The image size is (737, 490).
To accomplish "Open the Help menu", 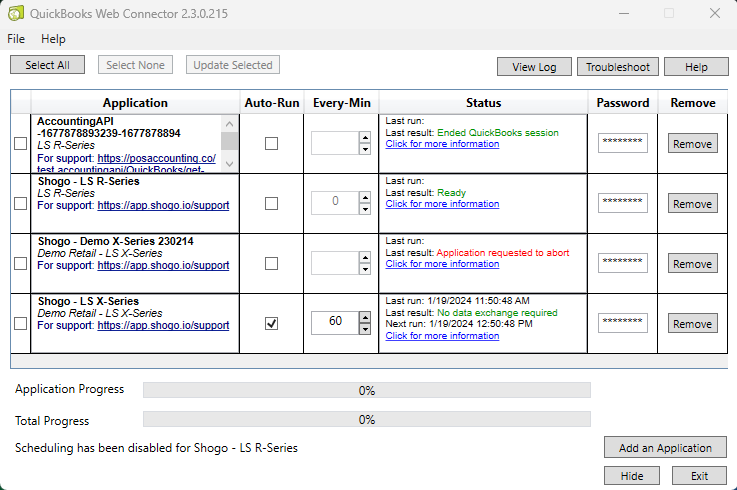I will (x=53, y=39).
